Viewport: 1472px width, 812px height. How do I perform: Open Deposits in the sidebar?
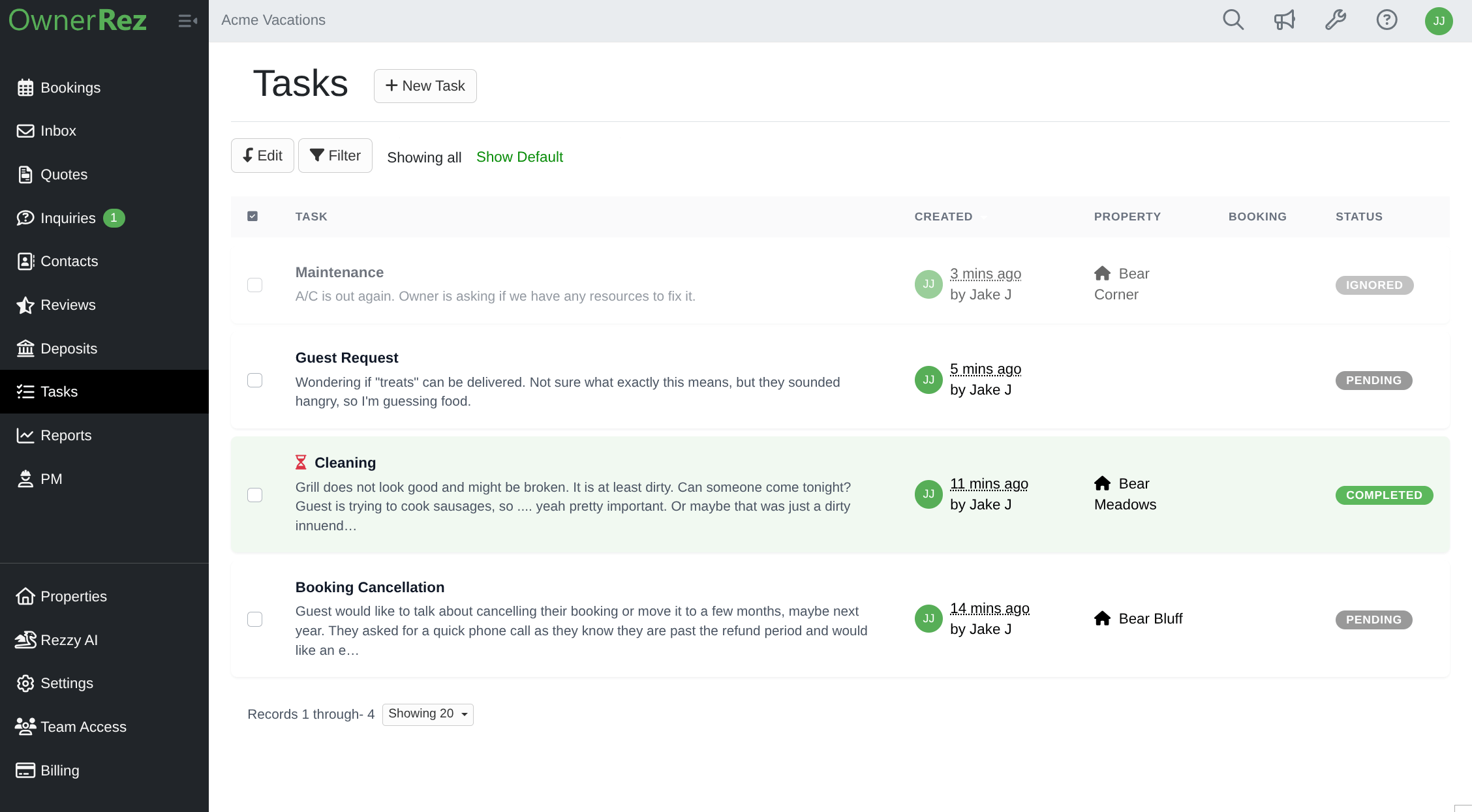(x=104, y=348)
